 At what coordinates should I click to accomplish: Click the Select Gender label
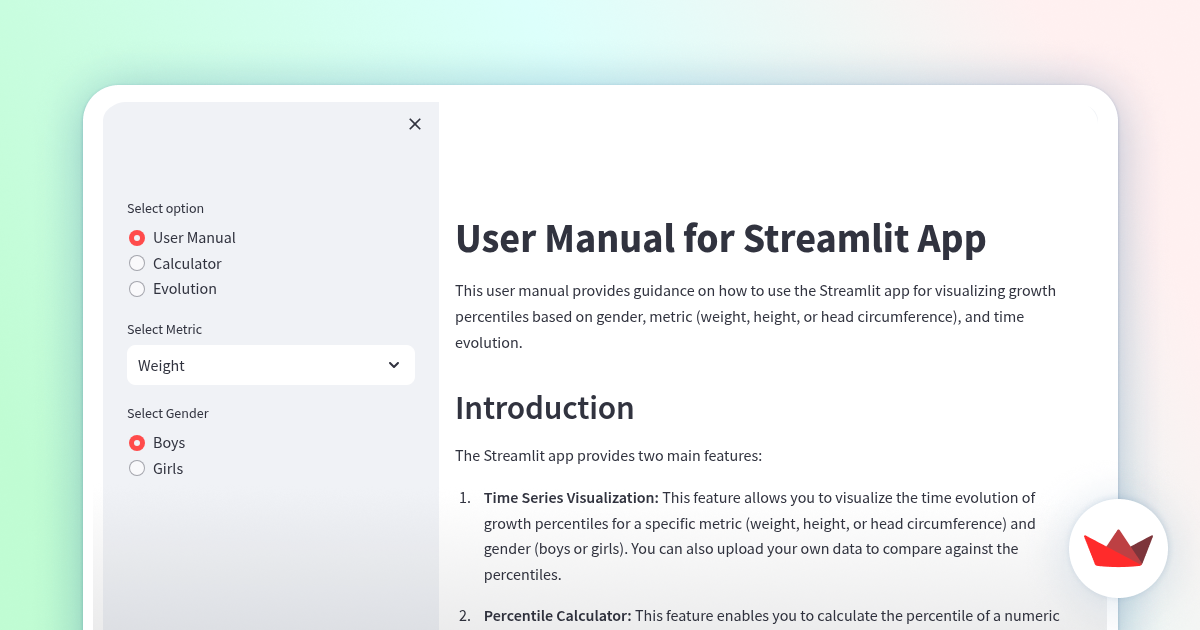[167, 413]
